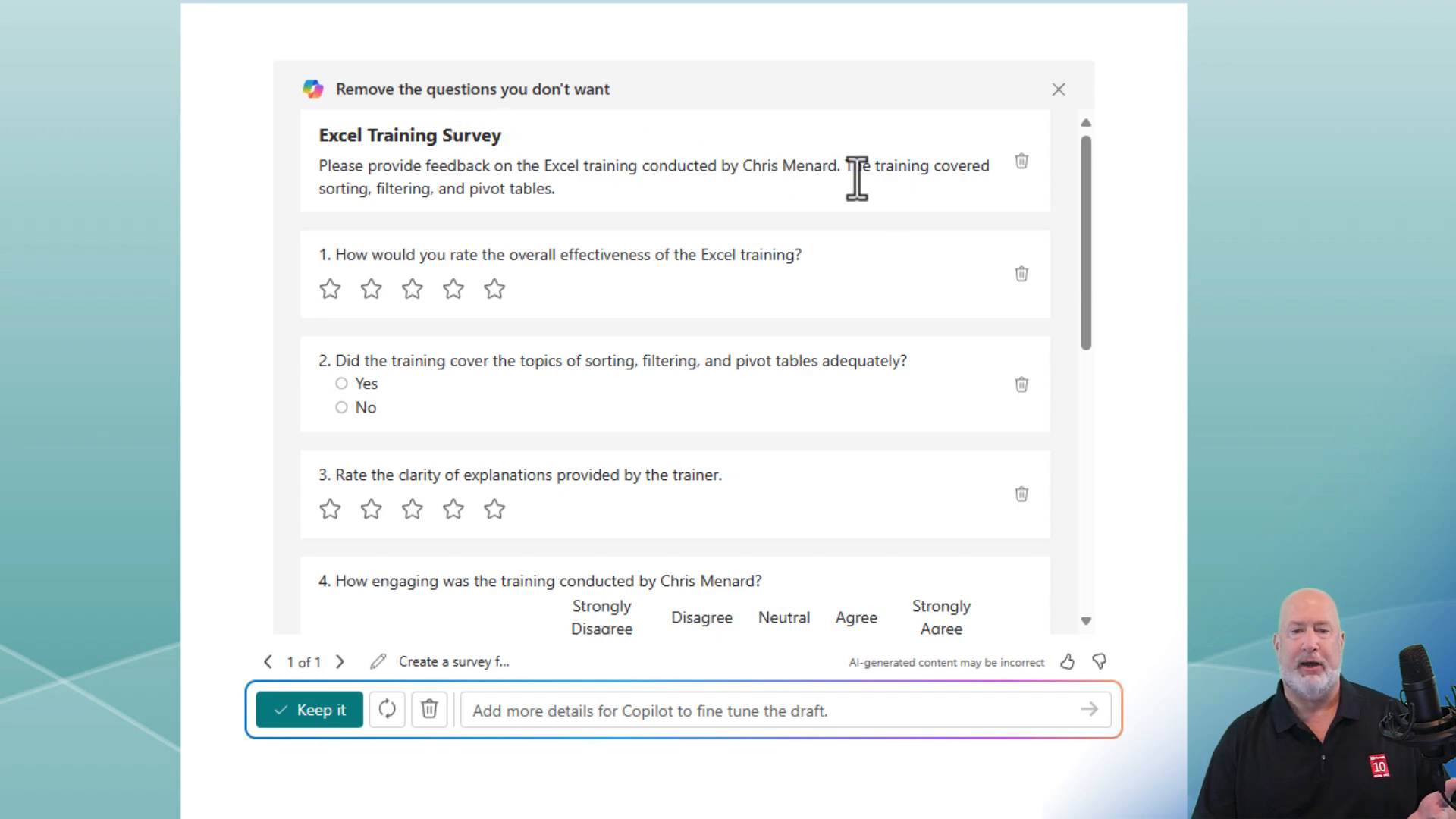Rate overall effectiveness four stars
The width and height of the screenshot is (1456, 819).
[453, 289]
